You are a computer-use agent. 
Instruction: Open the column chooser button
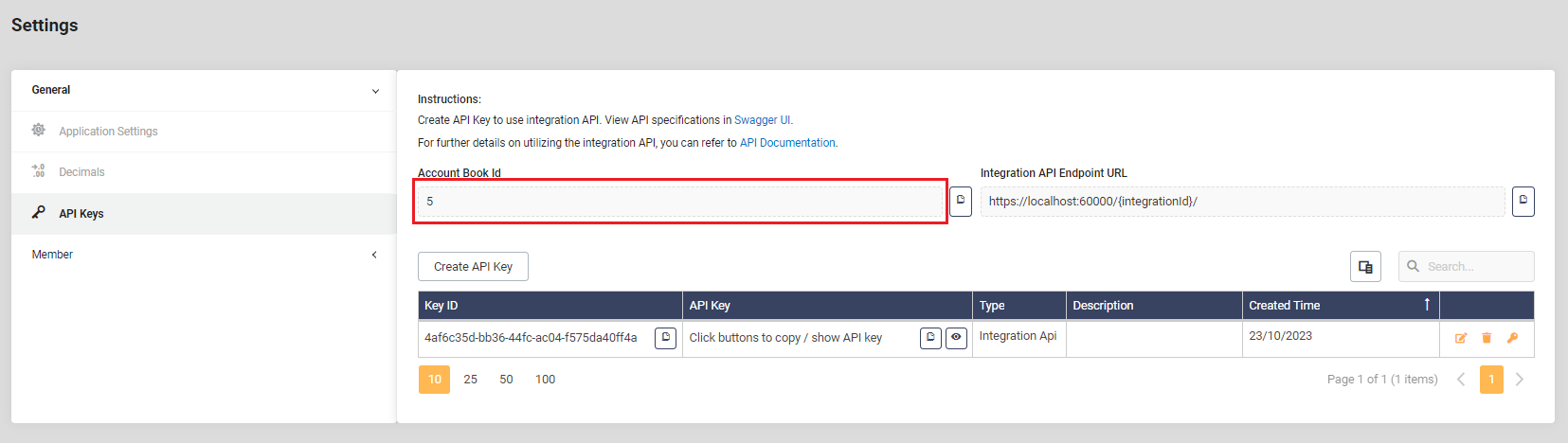click(x=1365, y=267)
